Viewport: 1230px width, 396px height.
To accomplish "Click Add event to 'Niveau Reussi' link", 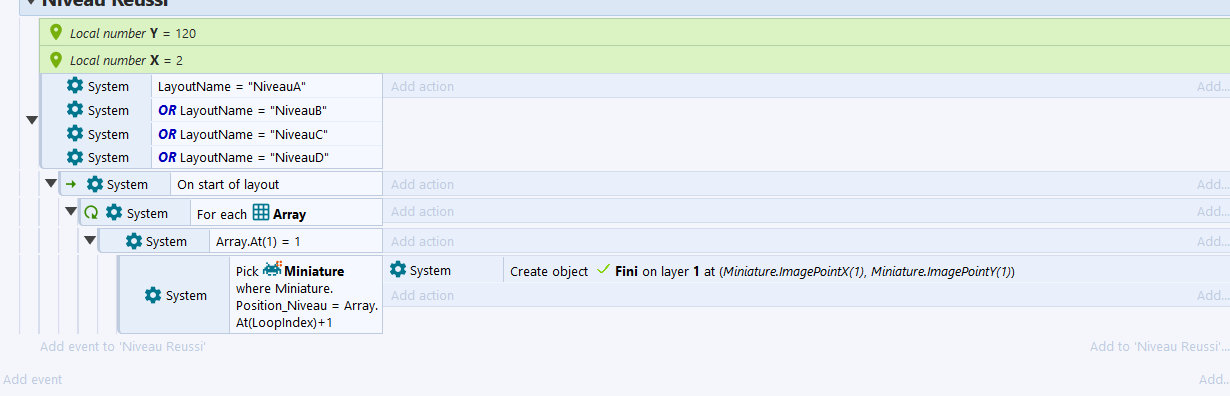I will (123, 346).
